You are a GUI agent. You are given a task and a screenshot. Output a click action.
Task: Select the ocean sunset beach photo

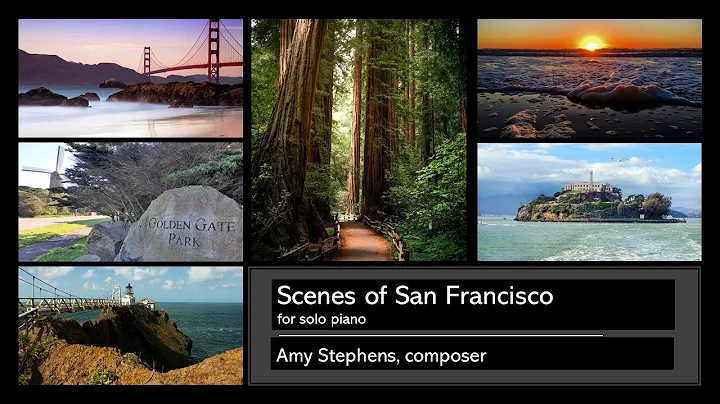click(x=590, y=79)
